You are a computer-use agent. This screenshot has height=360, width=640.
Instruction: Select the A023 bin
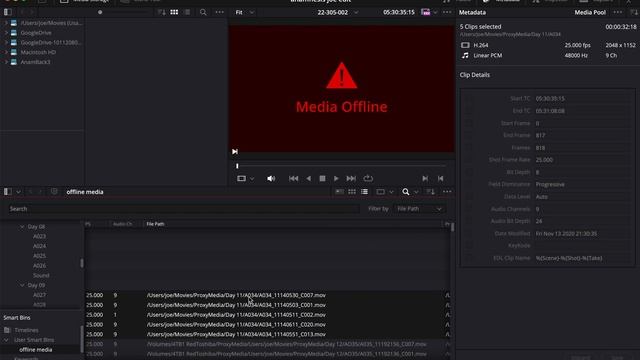pyautogui.click(x=39, y=236)
